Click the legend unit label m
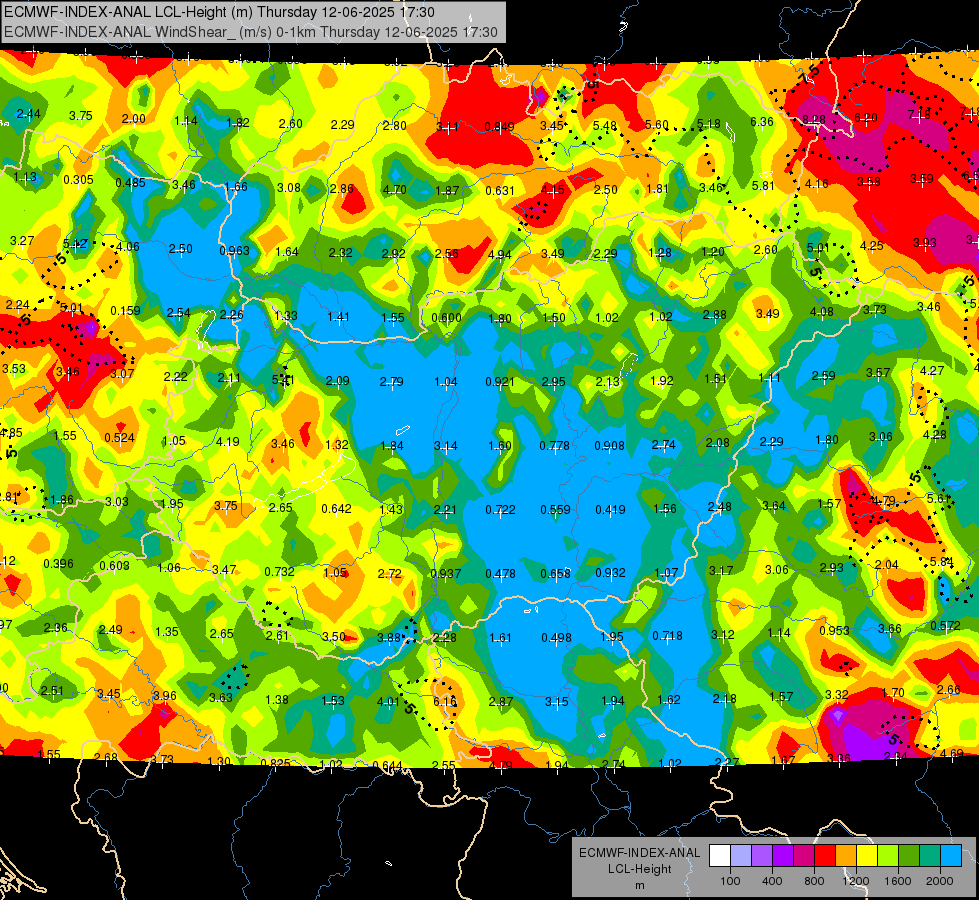Viewport: 979px width, 900px height. tap(640, 886)
